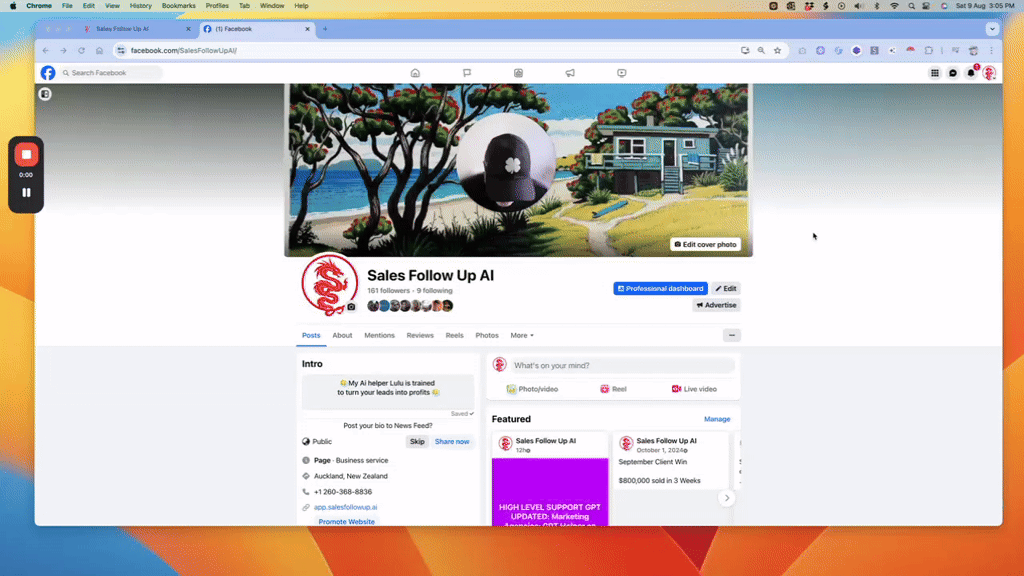Click the followers' avatars row

click(x=410, y=306)
